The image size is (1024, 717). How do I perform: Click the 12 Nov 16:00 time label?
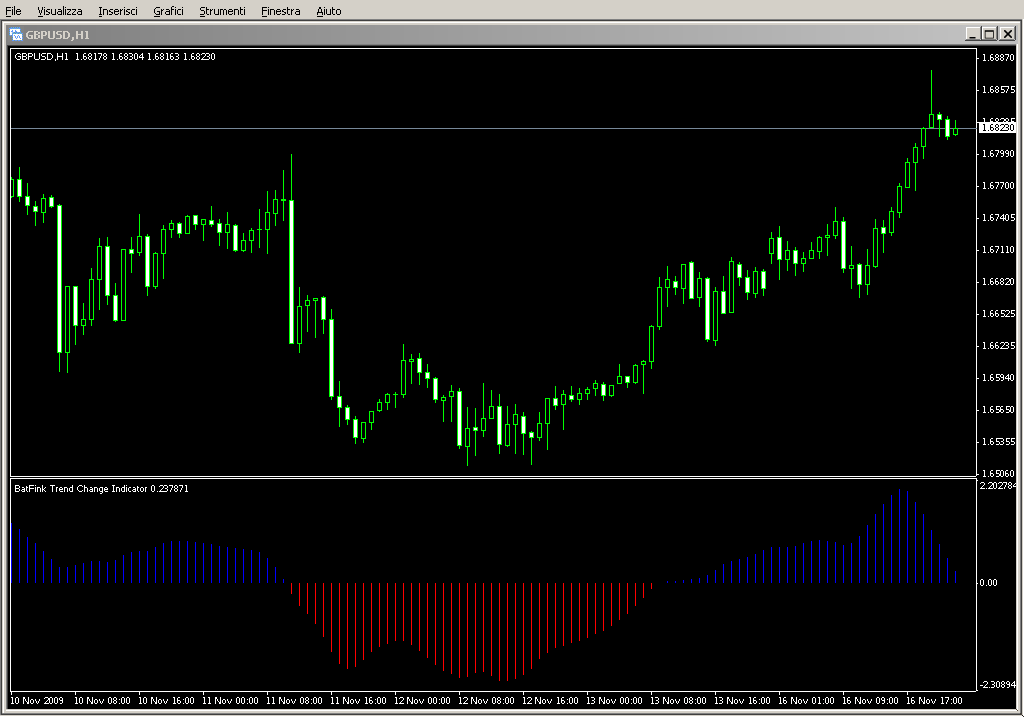point(550,701)
